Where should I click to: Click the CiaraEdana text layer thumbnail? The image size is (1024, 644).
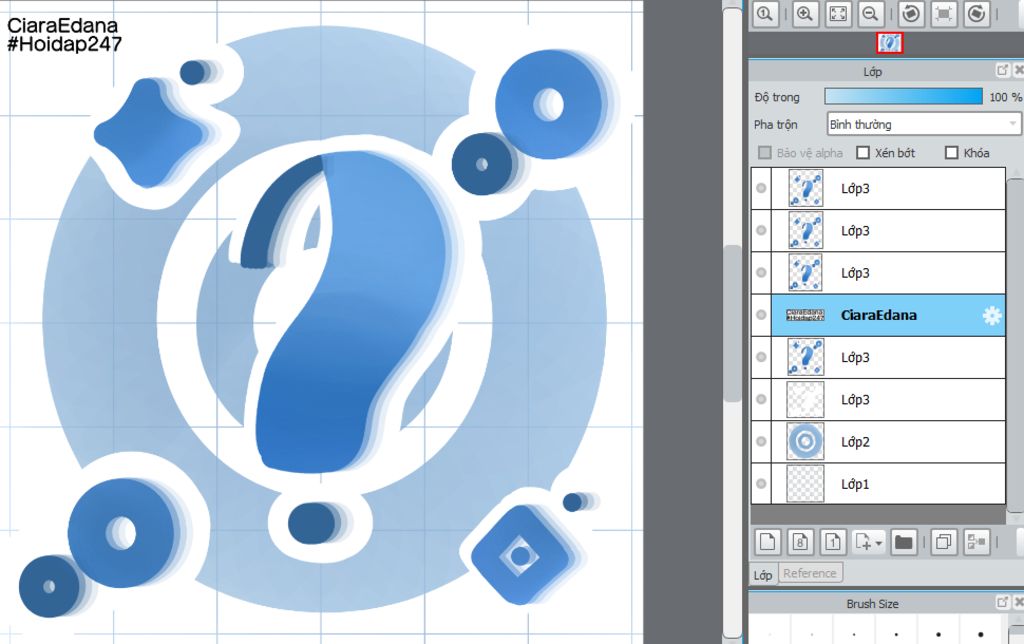pos(805,315)
